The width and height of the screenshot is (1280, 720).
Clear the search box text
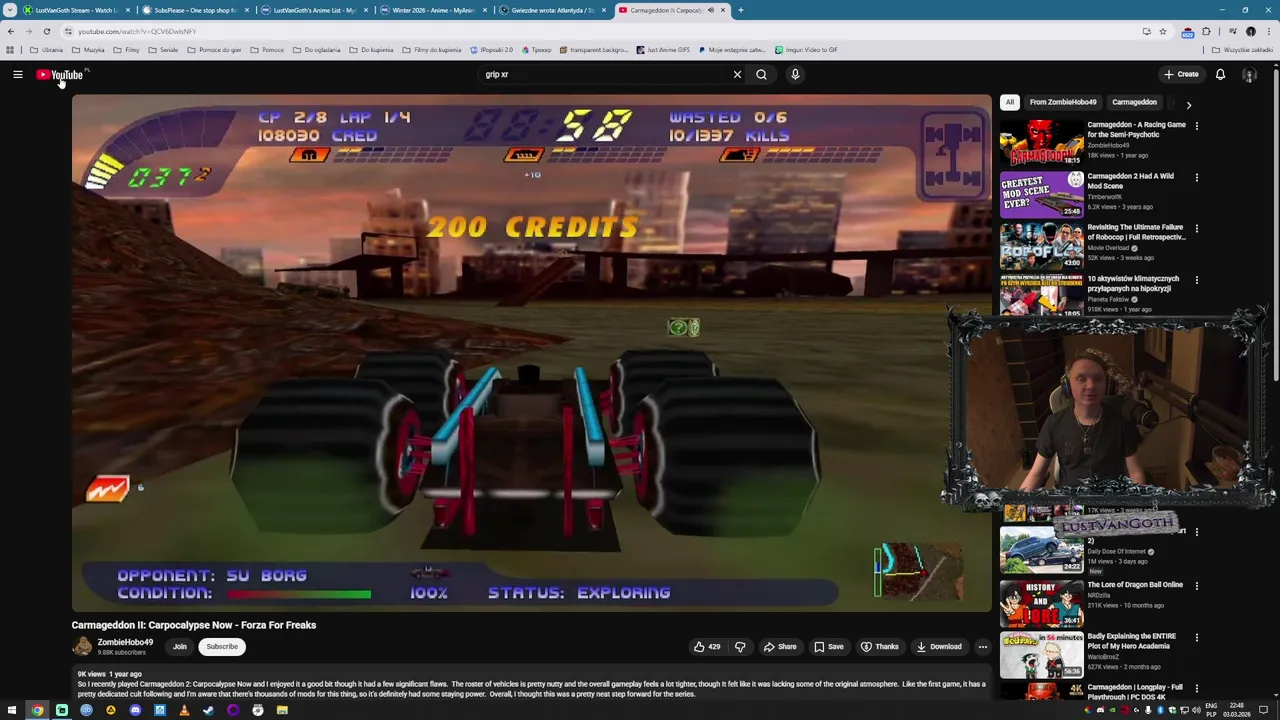[x=737, y=74]
